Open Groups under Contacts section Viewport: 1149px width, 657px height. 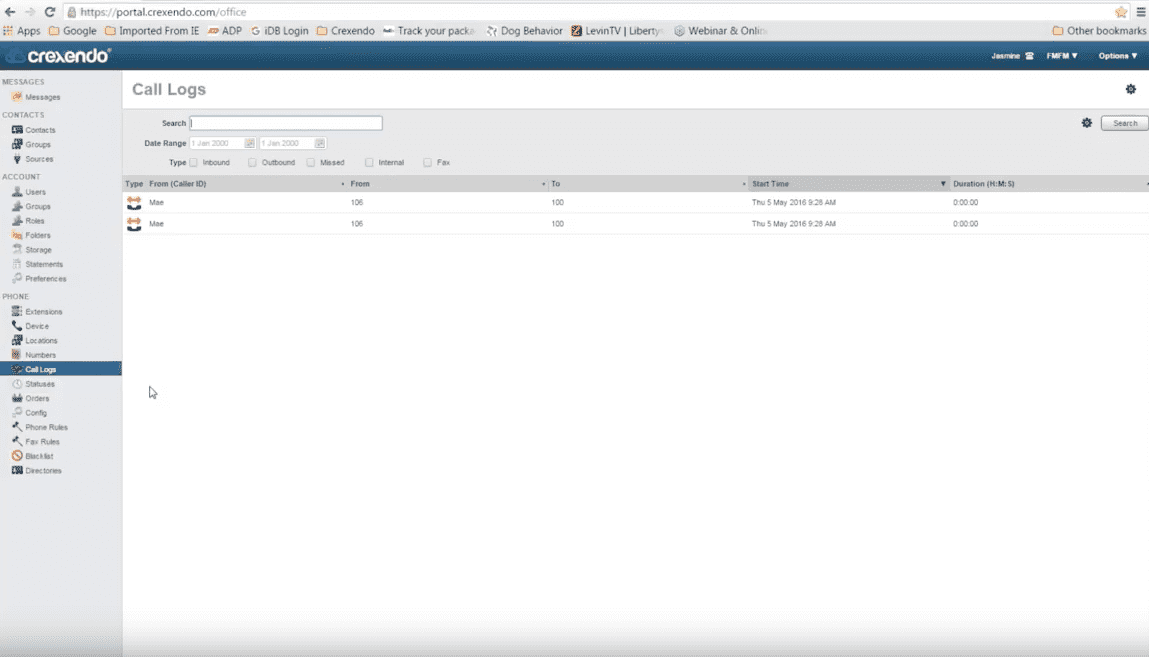point(37,144)
